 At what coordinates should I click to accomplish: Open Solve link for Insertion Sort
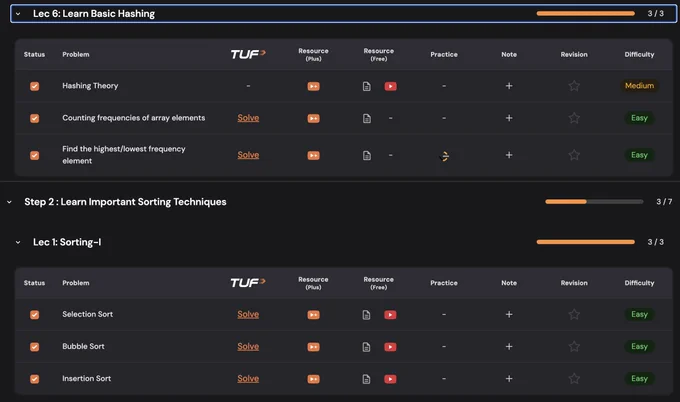(248, 379)
